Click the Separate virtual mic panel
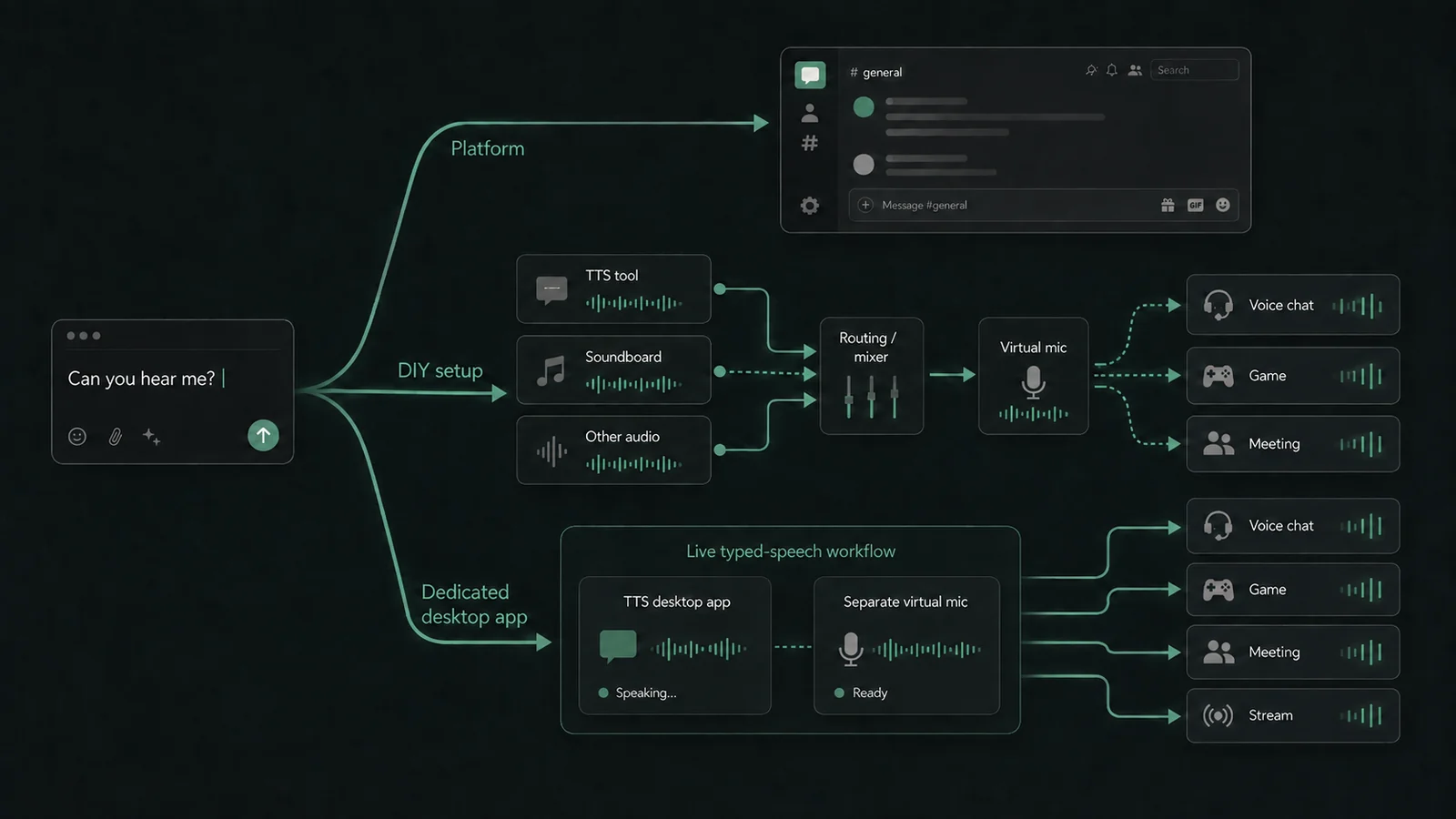This screenshot has width=1456, height=819. (x=906, y=645)
